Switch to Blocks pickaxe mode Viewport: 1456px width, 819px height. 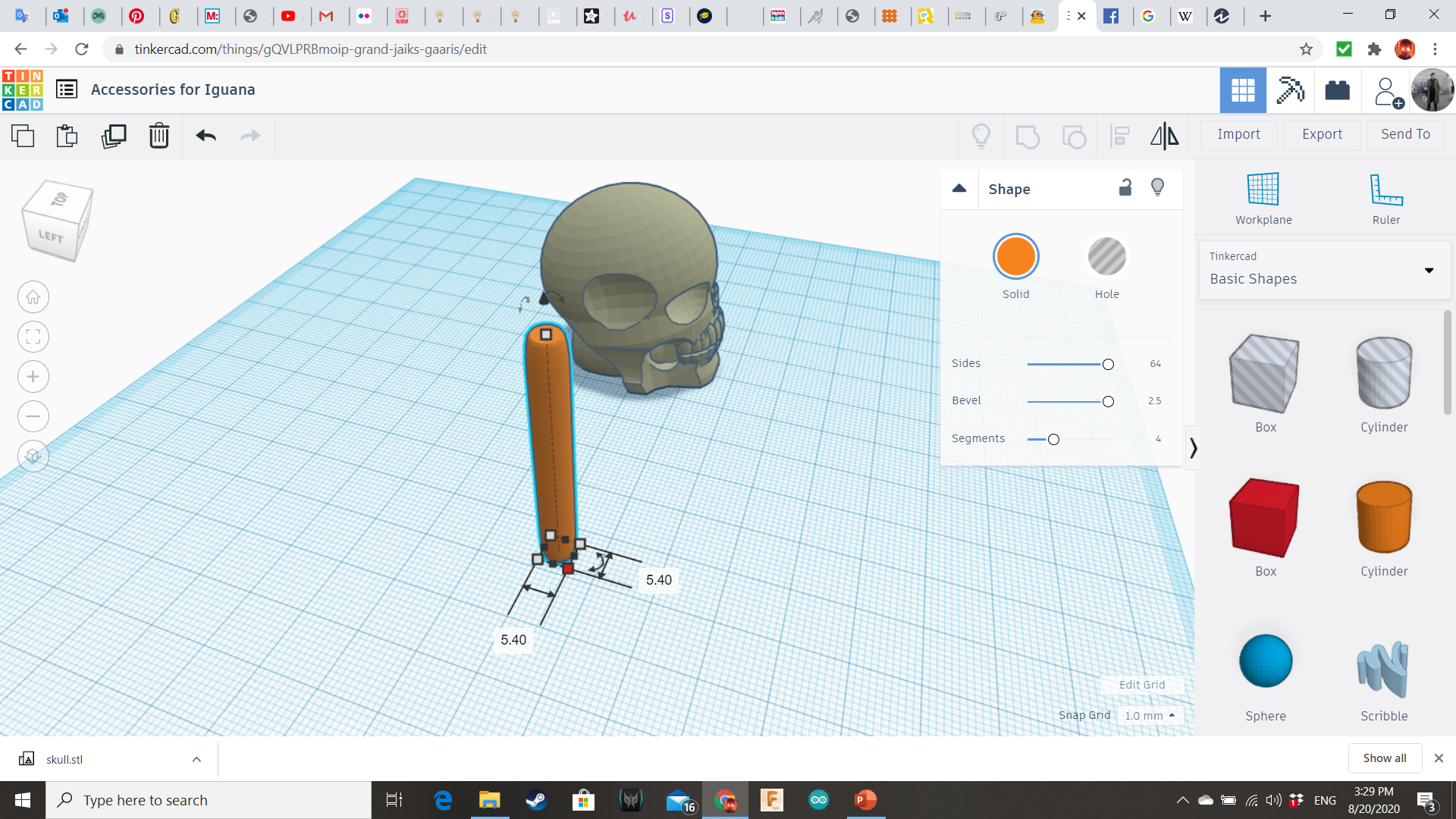tap(1290, 90)
